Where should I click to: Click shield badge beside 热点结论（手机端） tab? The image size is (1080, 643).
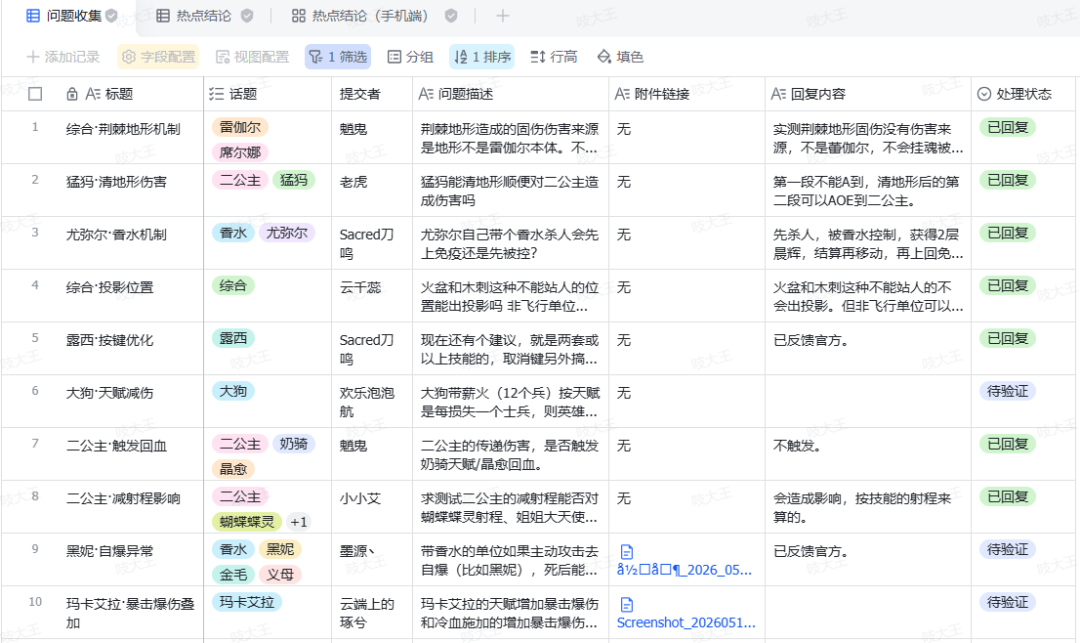pyautogui.click(x=451, y=15)
